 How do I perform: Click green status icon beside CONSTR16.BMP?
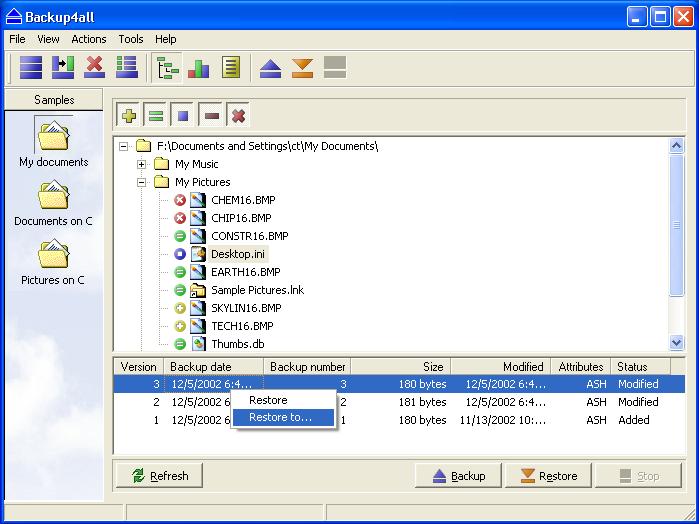(x=180, y=236)
